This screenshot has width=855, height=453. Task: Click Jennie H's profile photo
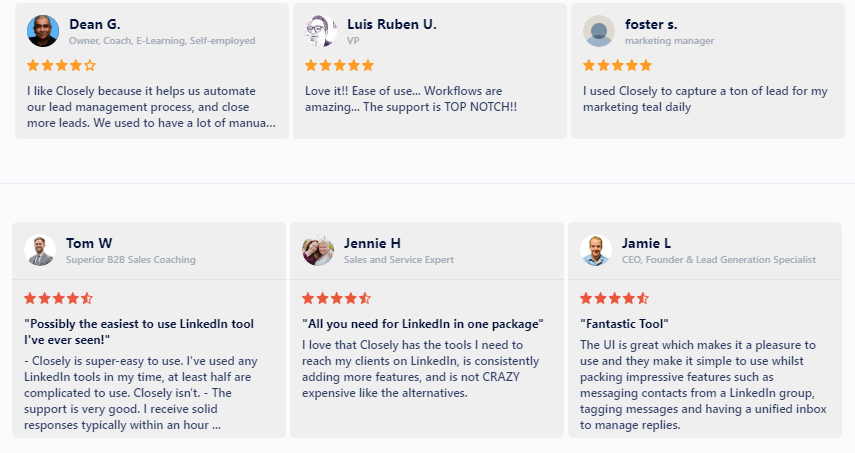pos(318,250)
